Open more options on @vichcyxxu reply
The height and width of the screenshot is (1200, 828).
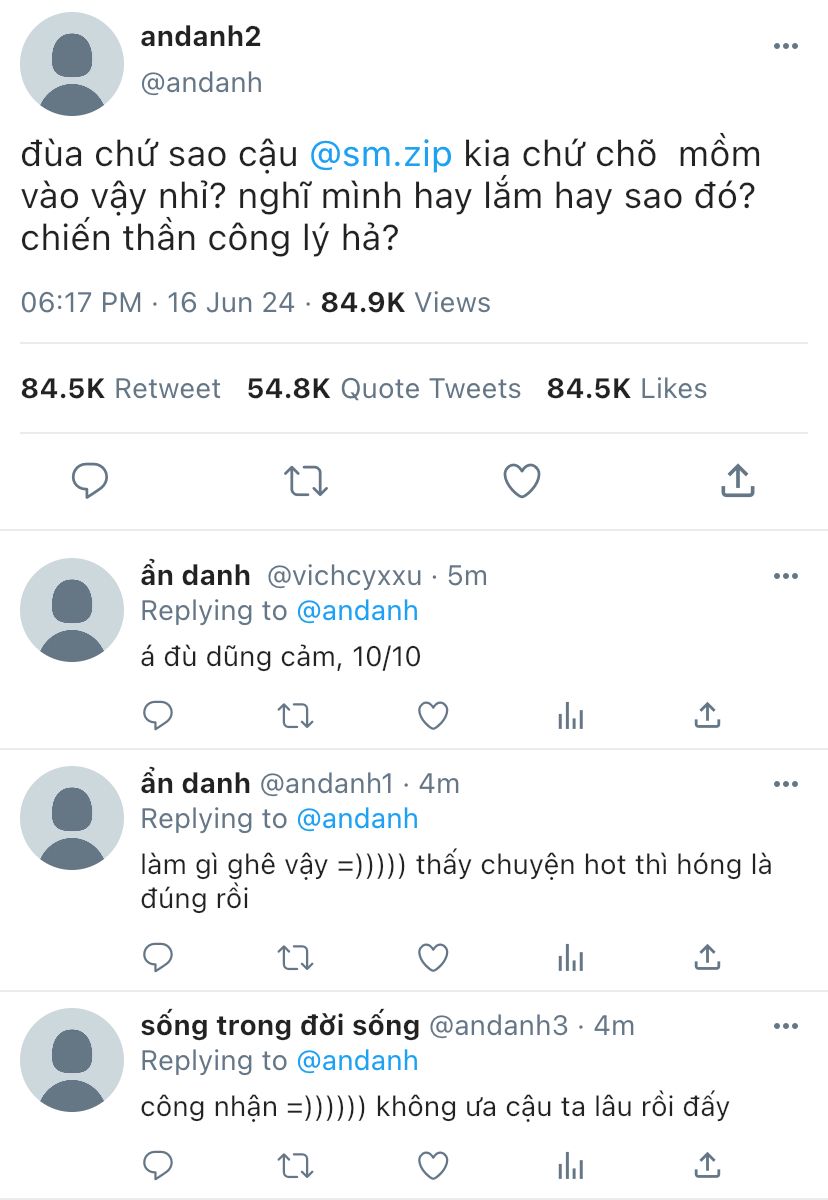click(786, 576)
